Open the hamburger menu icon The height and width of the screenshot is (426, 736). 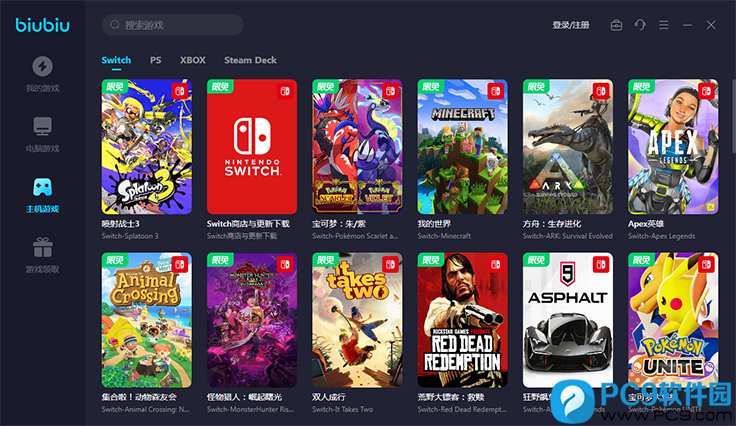pyautogui.click(x=664, y=25)
